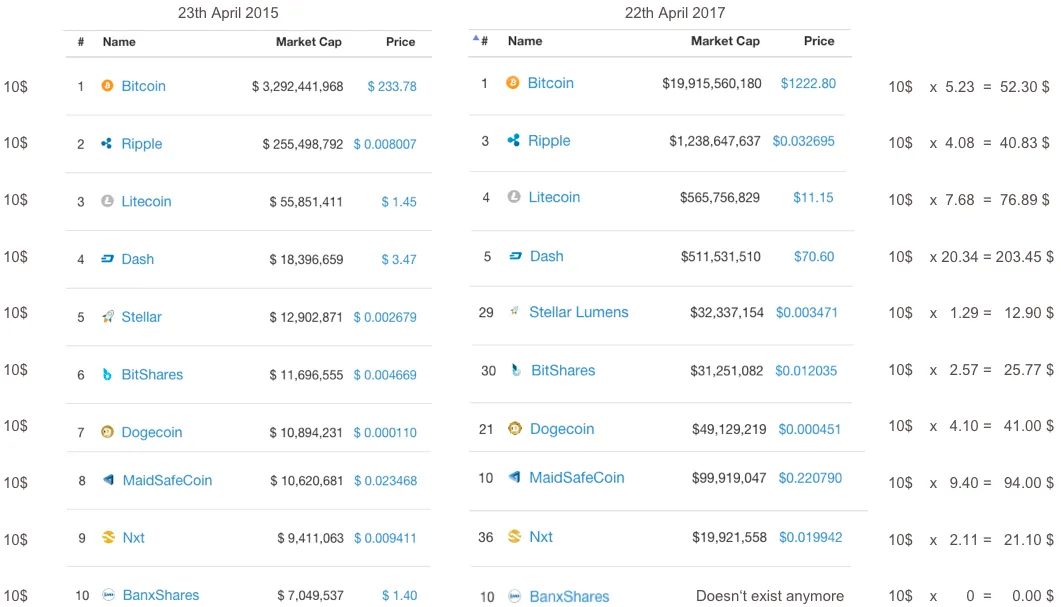Open Stellar Lumens link

pos(579,312)
